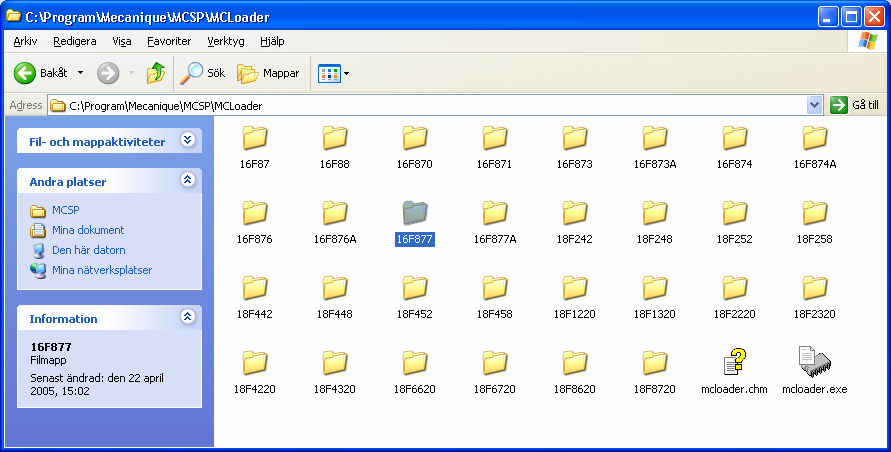Select the 16F870 folder icon
Image resolution: width=891 pixels, height=452 pixels.
(x=415, y=138)
